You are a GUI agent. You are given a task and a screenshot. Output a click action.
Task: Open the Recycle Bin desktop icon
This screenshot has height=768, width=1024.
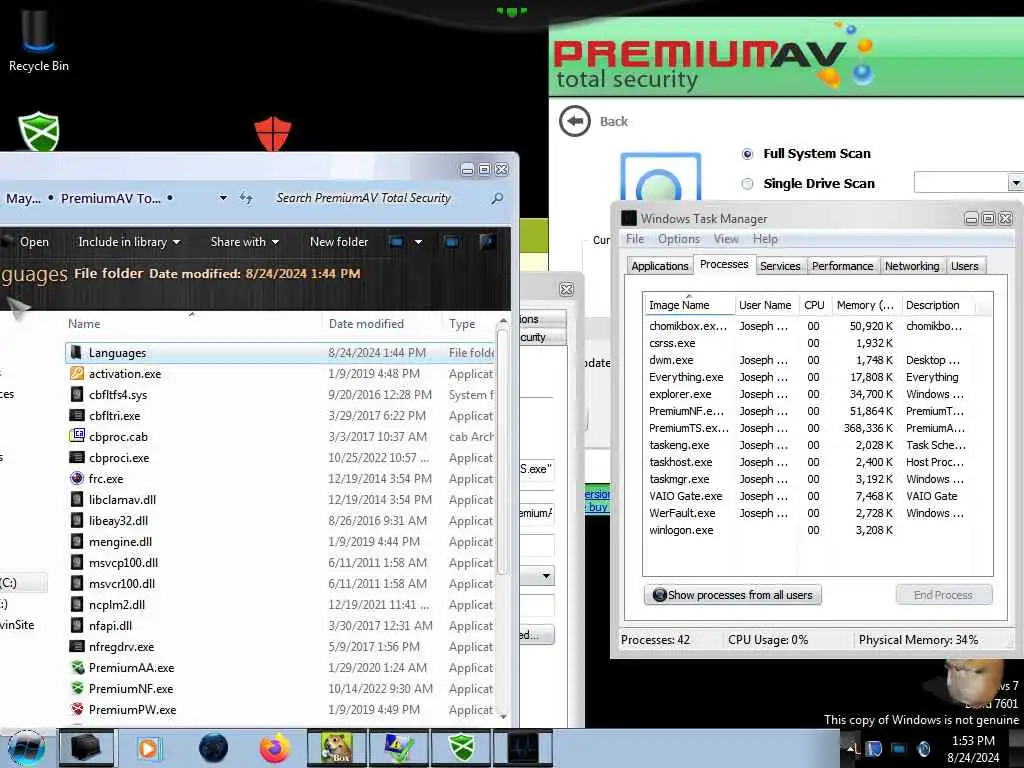[x=38, y=39]
